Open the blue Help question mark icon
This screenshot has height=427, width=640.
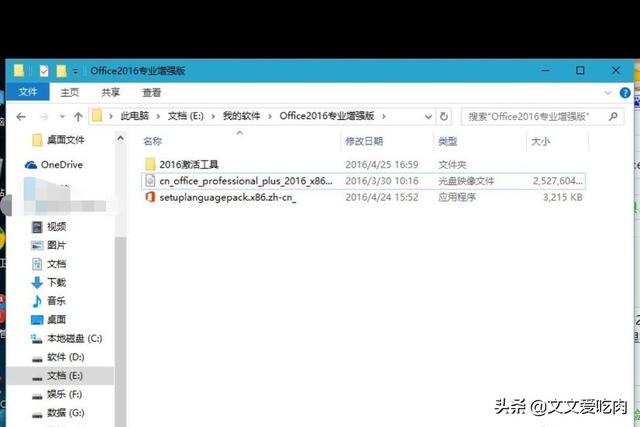(624, 93)
